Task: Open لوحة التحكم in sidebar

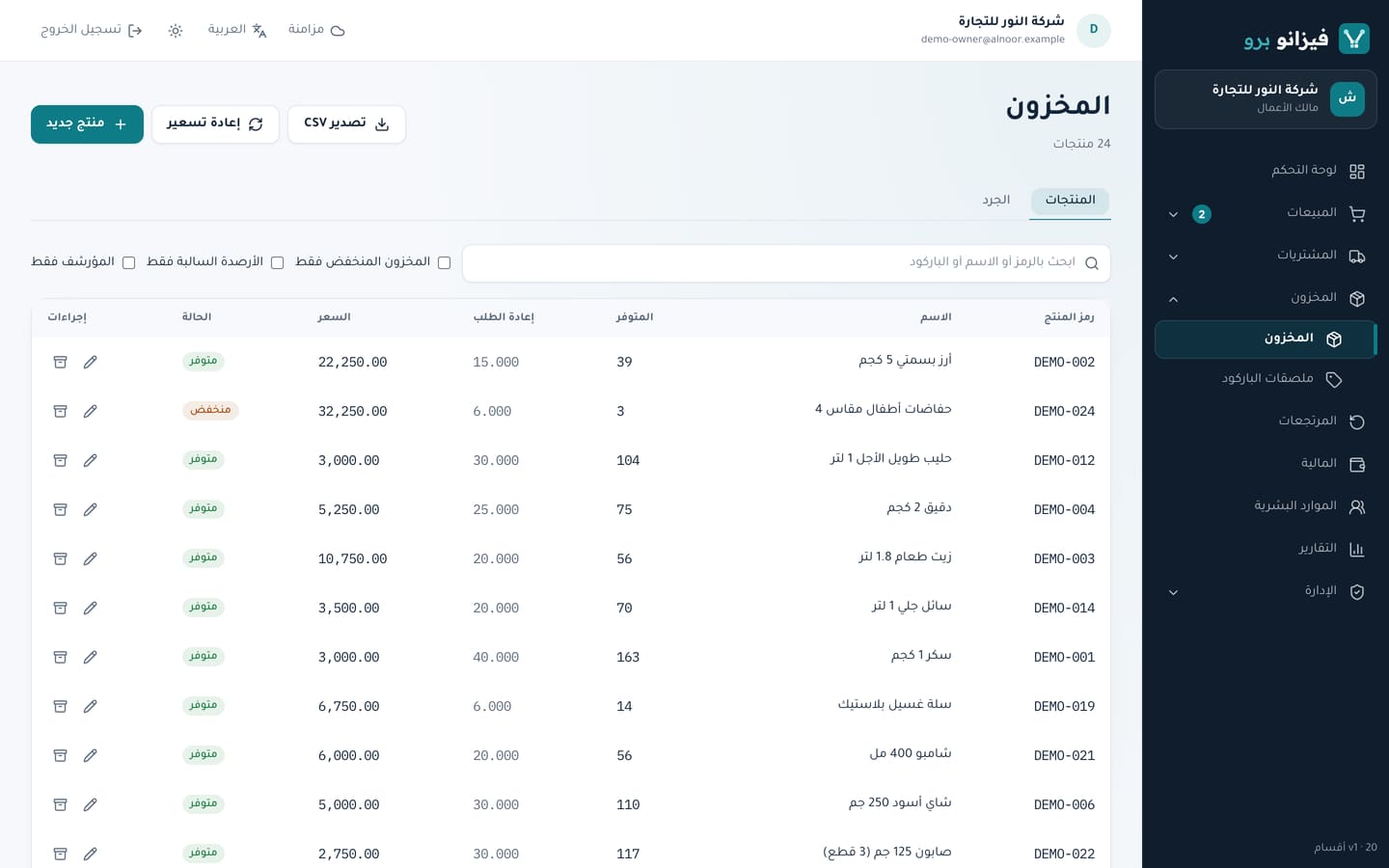Action: click(x=1266, y=171)
